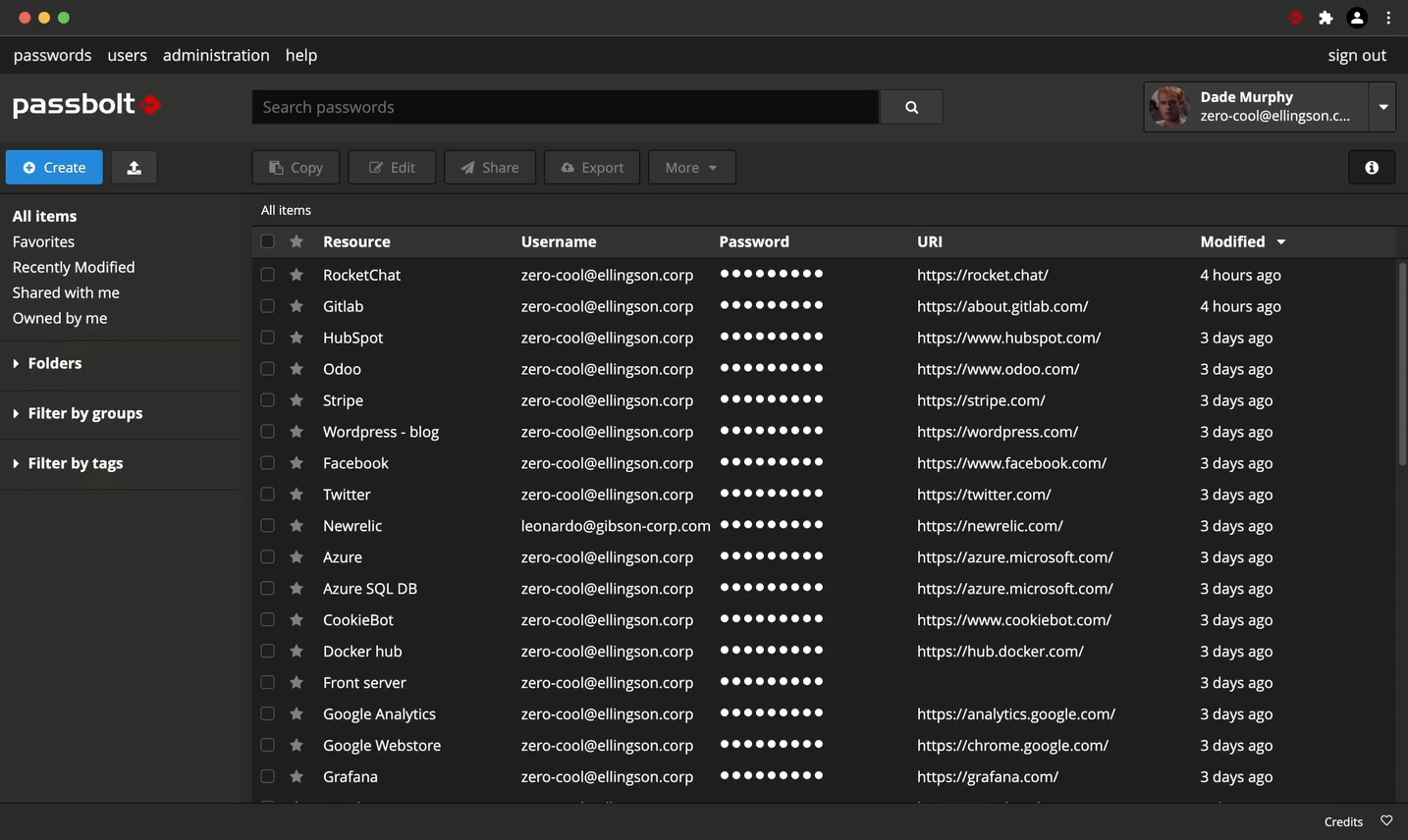Screen dimensions: 1408x840
Task: Click the browser extensions puzzle icon
Action: tap(1326, 18)
